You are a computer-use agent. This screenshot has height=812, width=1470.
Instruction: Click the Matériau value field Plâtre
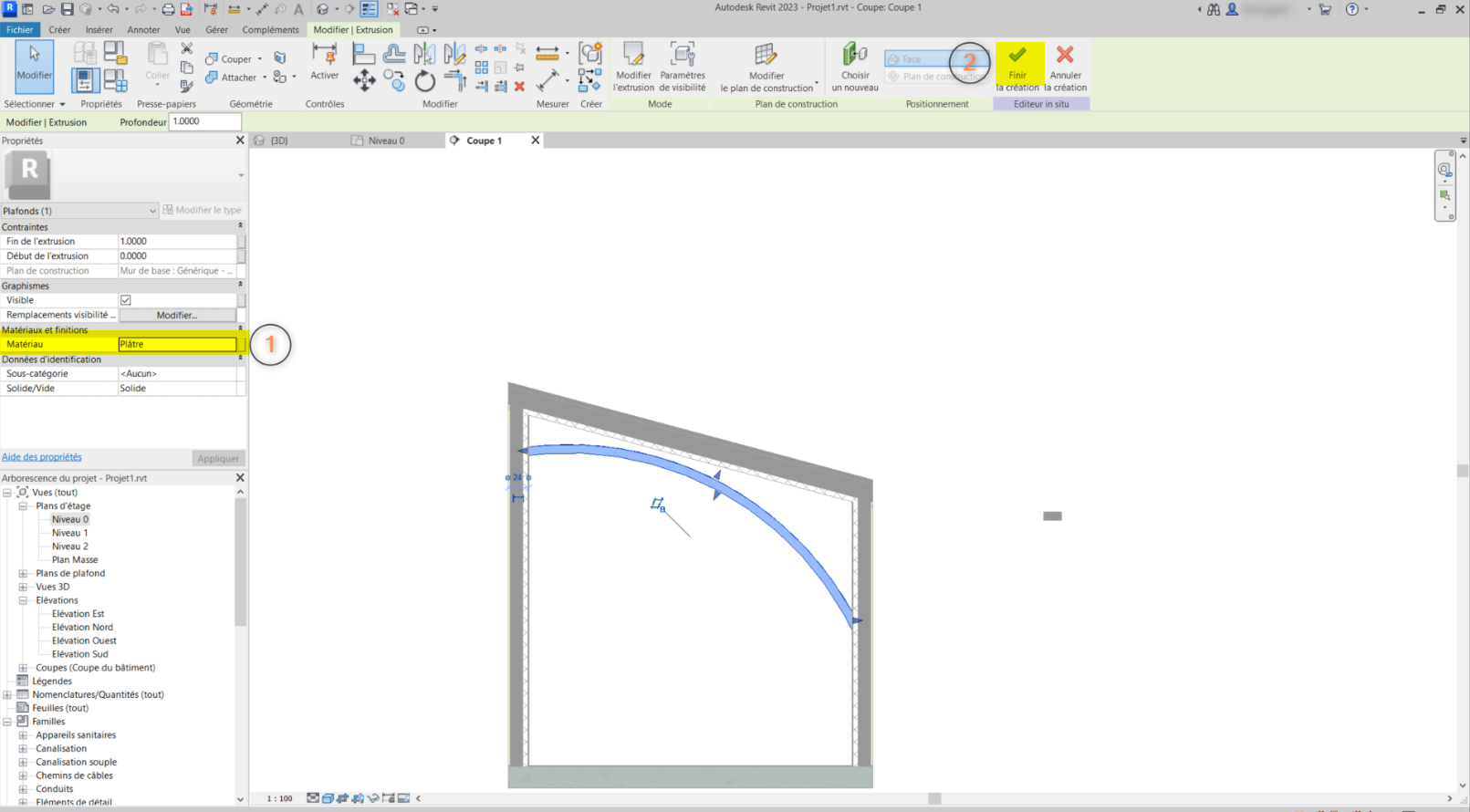coord(176,344)
